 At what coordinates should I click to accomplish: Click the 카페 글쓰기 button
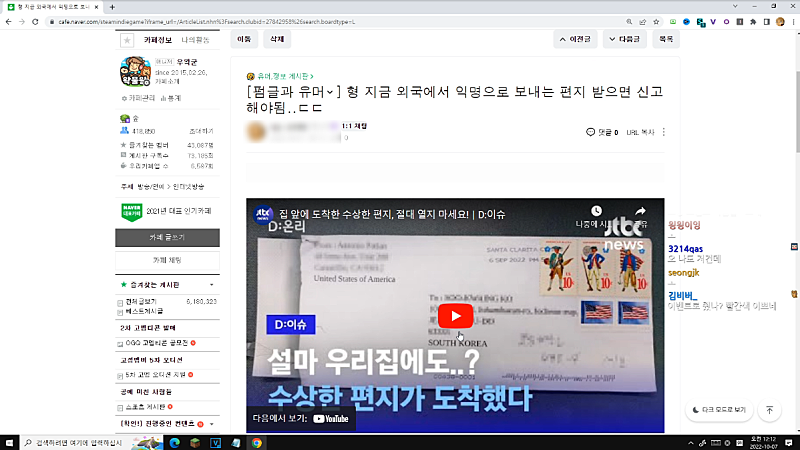166,238
